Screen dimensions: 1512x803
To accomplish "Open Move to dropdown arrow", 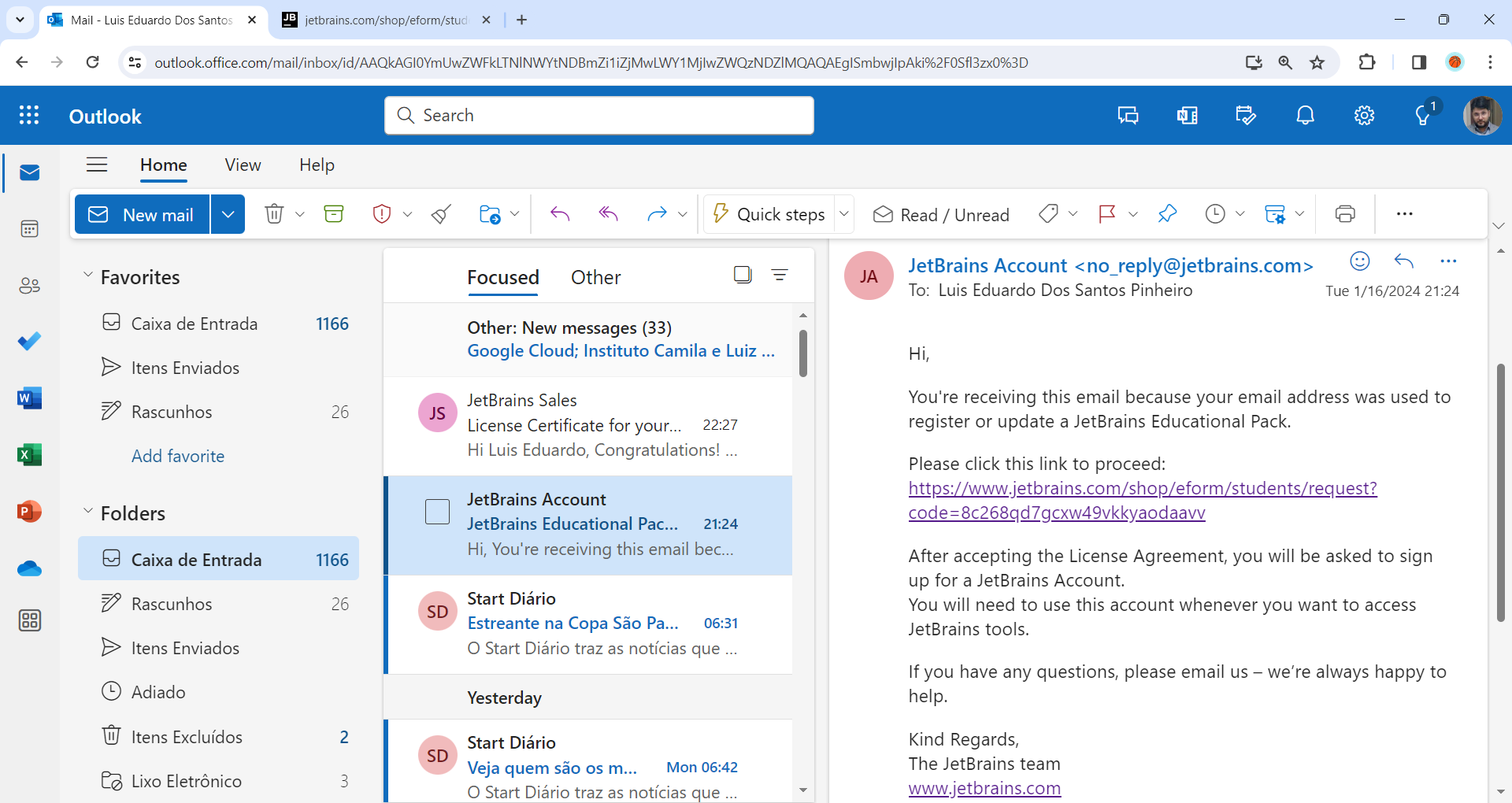I will pyautogui.click(x=514, y=214).
